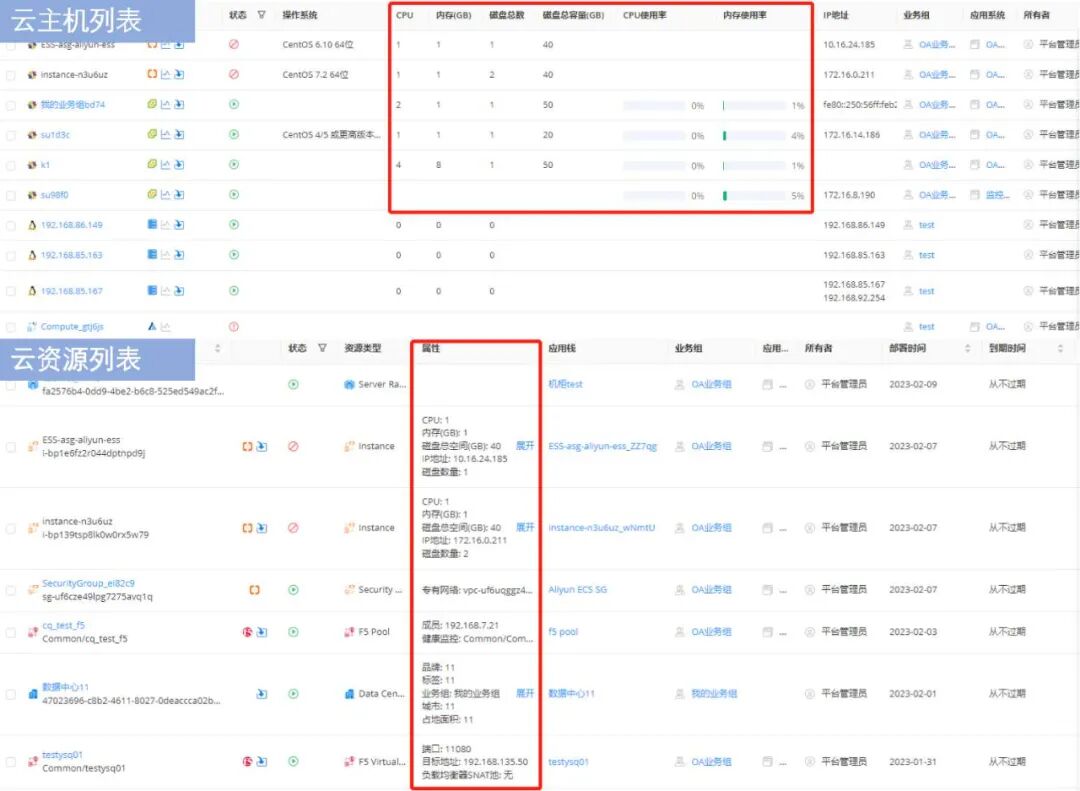This screenshot has height=791, width=1080.
Task: Click the chart icon in 我的业务组bd74 row
Action: pos(165,105)
